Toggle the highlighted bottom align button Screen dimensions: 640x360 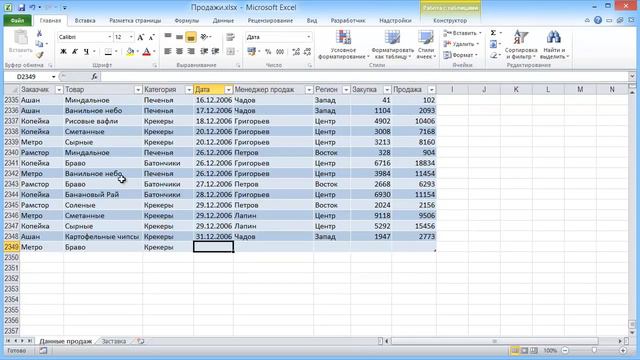coord(191,37)
